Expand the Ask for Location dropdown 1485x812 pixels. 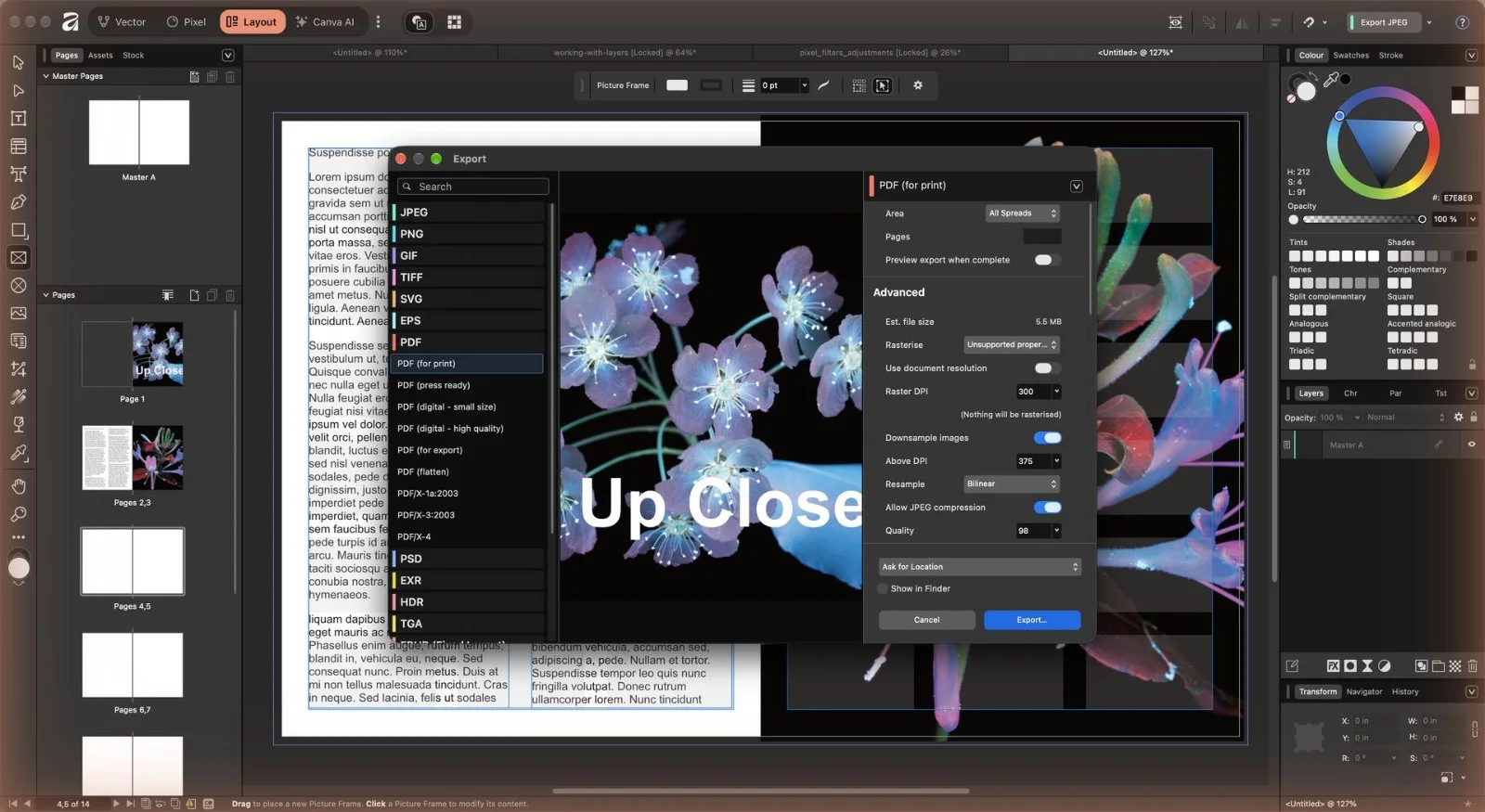coord(979,567)
